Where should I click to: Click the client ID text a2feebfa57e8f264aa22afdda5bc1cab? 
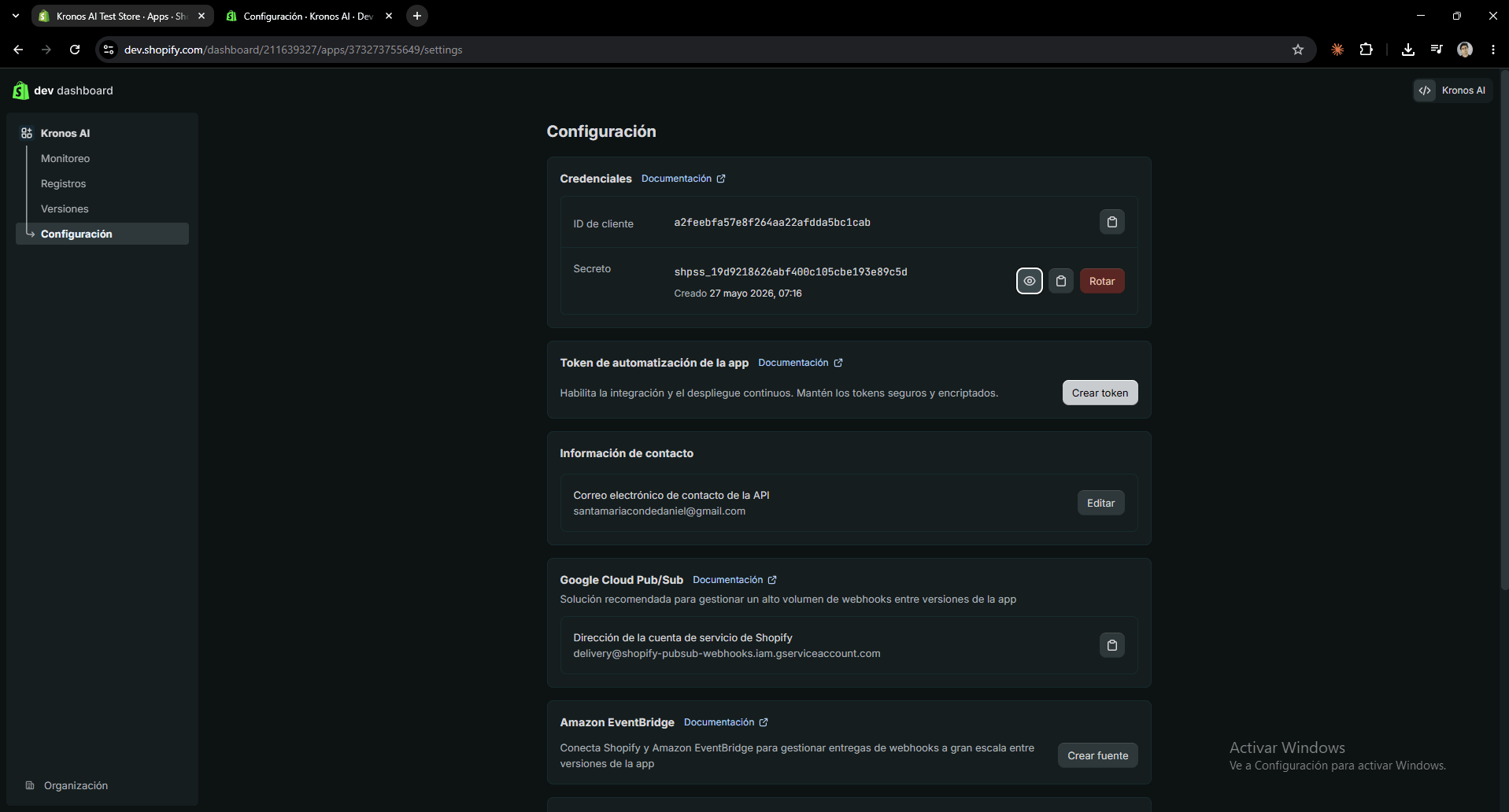(x=772, y=223)
